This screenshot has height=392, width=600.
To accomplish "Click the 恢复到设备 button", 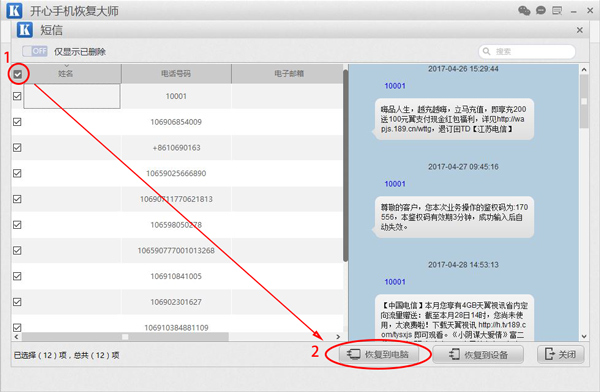I will tap(478, 354).
